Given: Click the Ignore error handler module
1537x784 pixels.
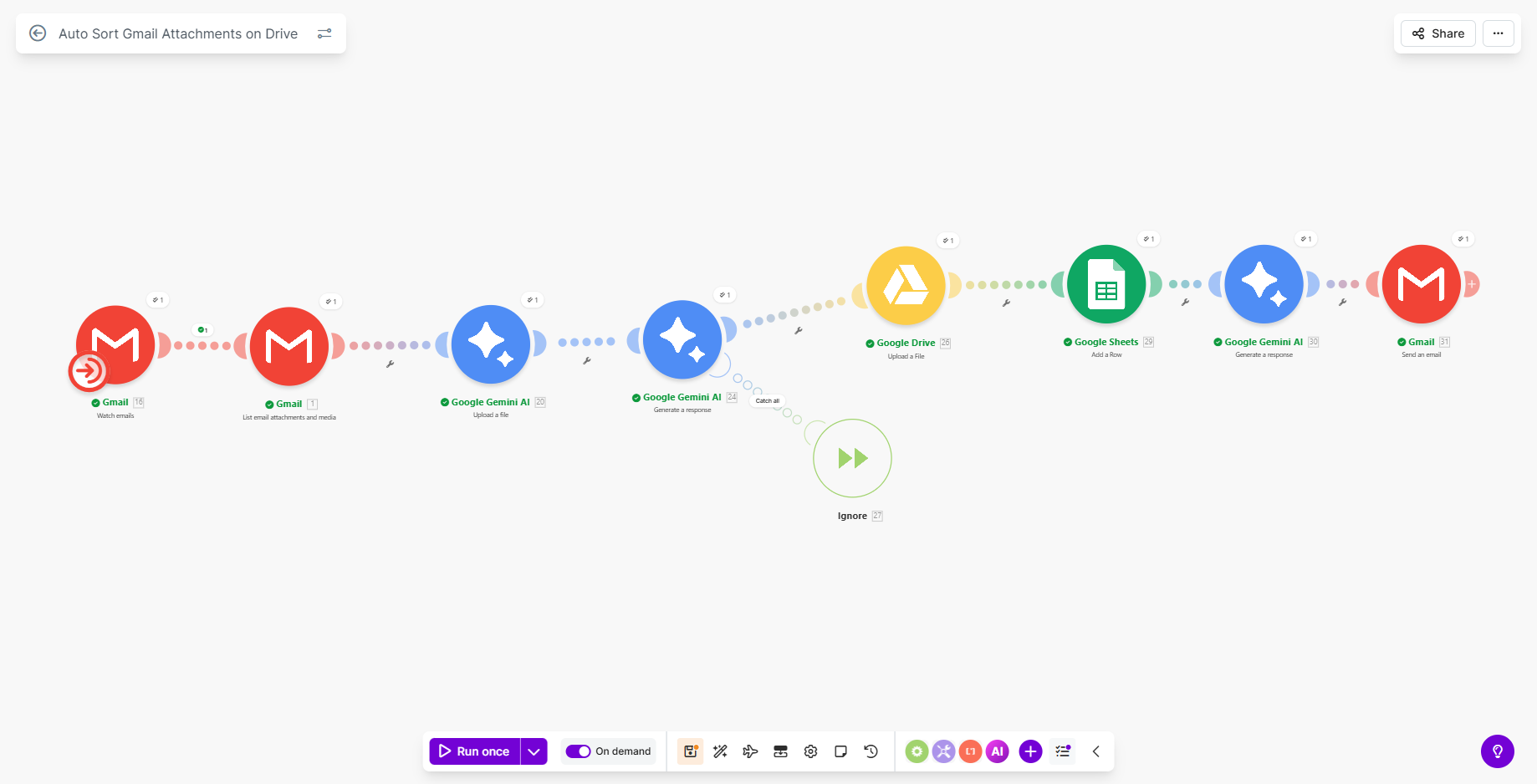Looking at the screenshot, I should coord(852,458).
